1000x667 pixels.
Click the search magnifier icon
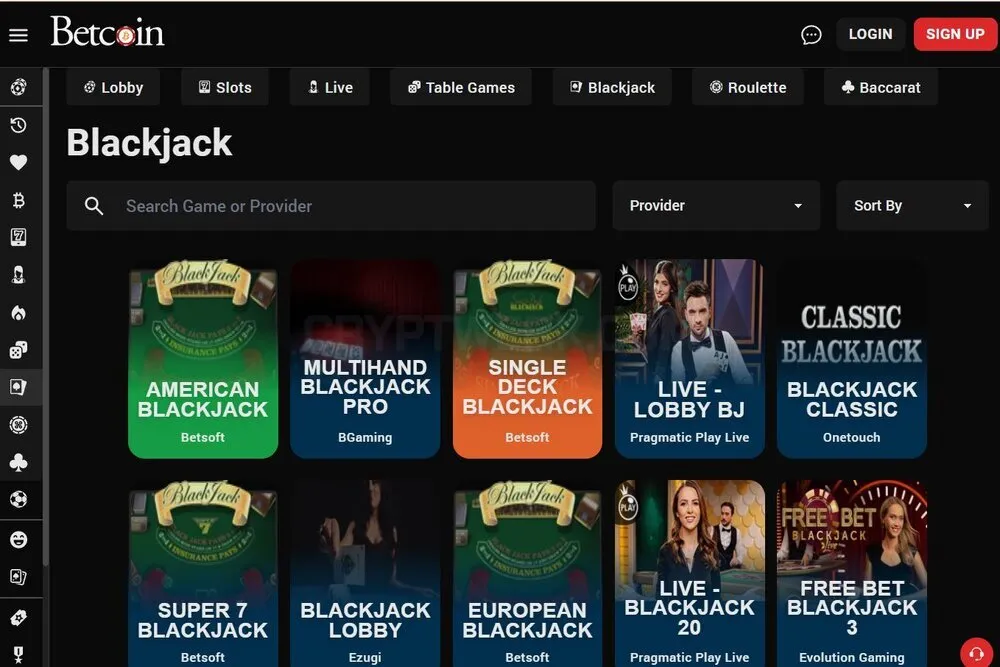94,206
